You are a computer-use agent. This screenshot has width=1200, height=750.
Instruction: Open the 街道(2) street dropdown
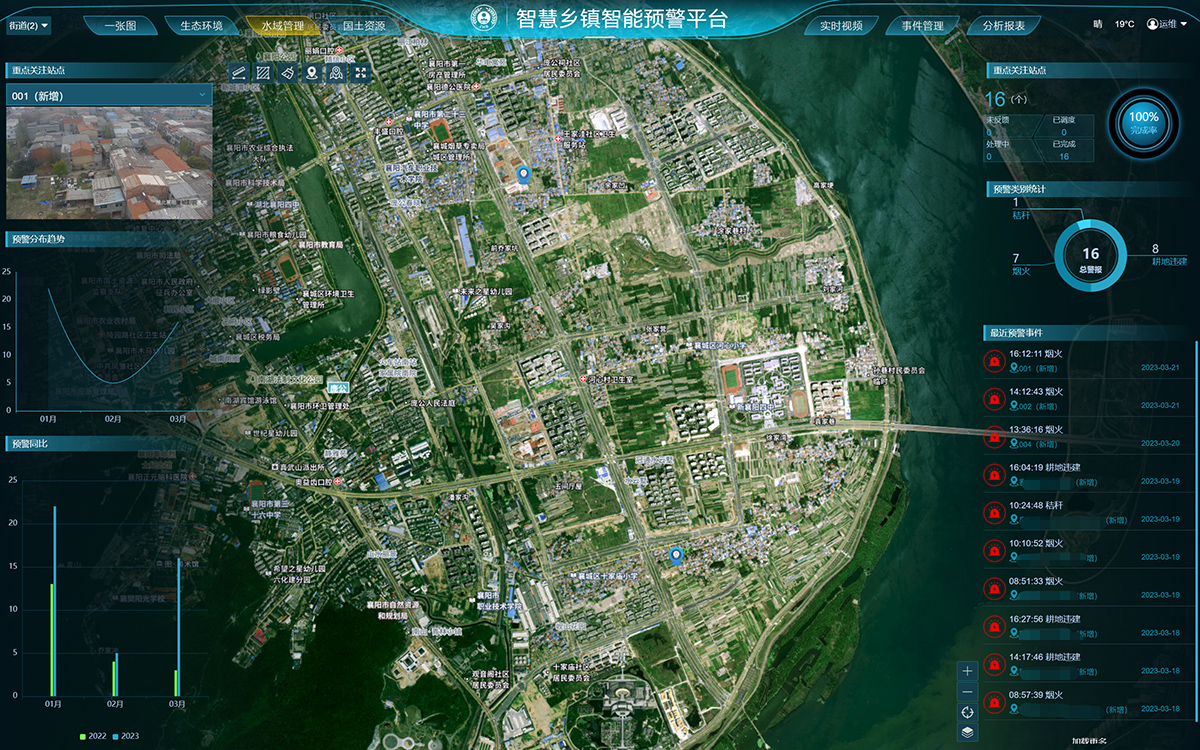point(29,26)
